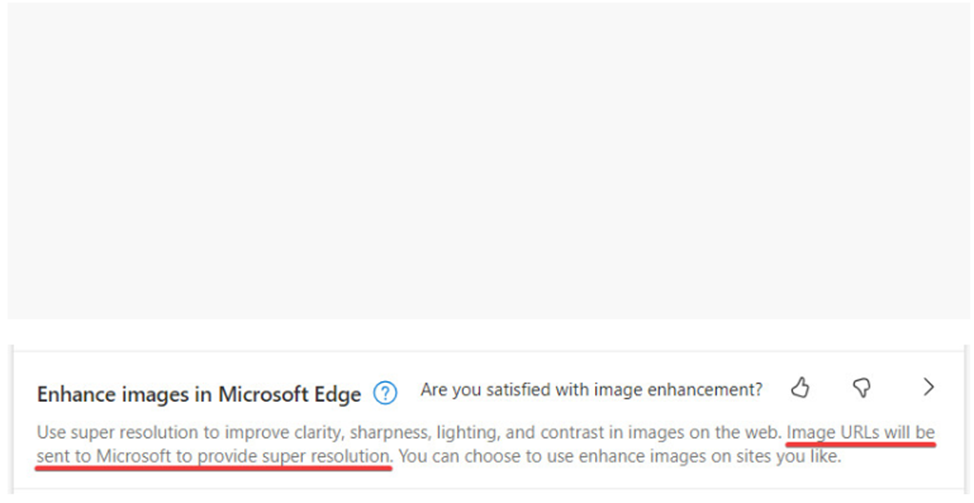
Task: Click the 'Enhance images in Microsoft Edge' heading
Action: pos(199,394)
